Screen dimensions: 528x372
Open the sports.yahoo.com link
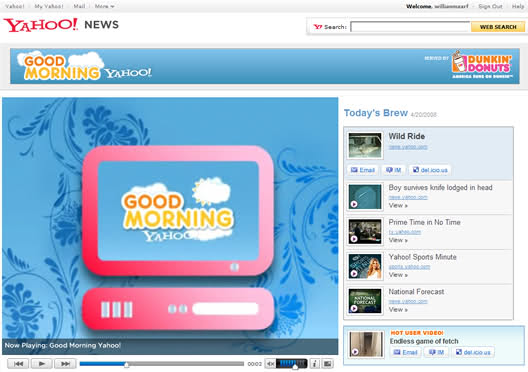point(409,267)
